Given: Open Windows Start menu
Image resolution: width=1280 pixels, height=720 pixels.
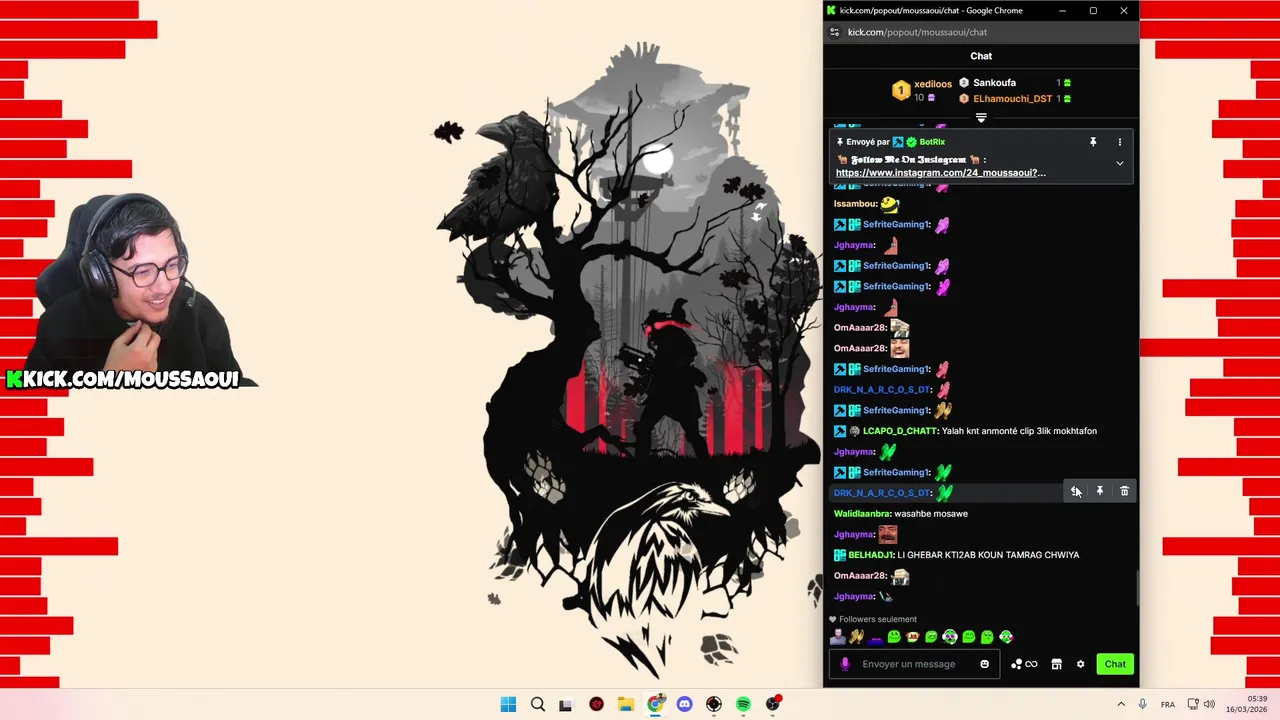Looking at the screenshot, I should [x=508, y=704].
